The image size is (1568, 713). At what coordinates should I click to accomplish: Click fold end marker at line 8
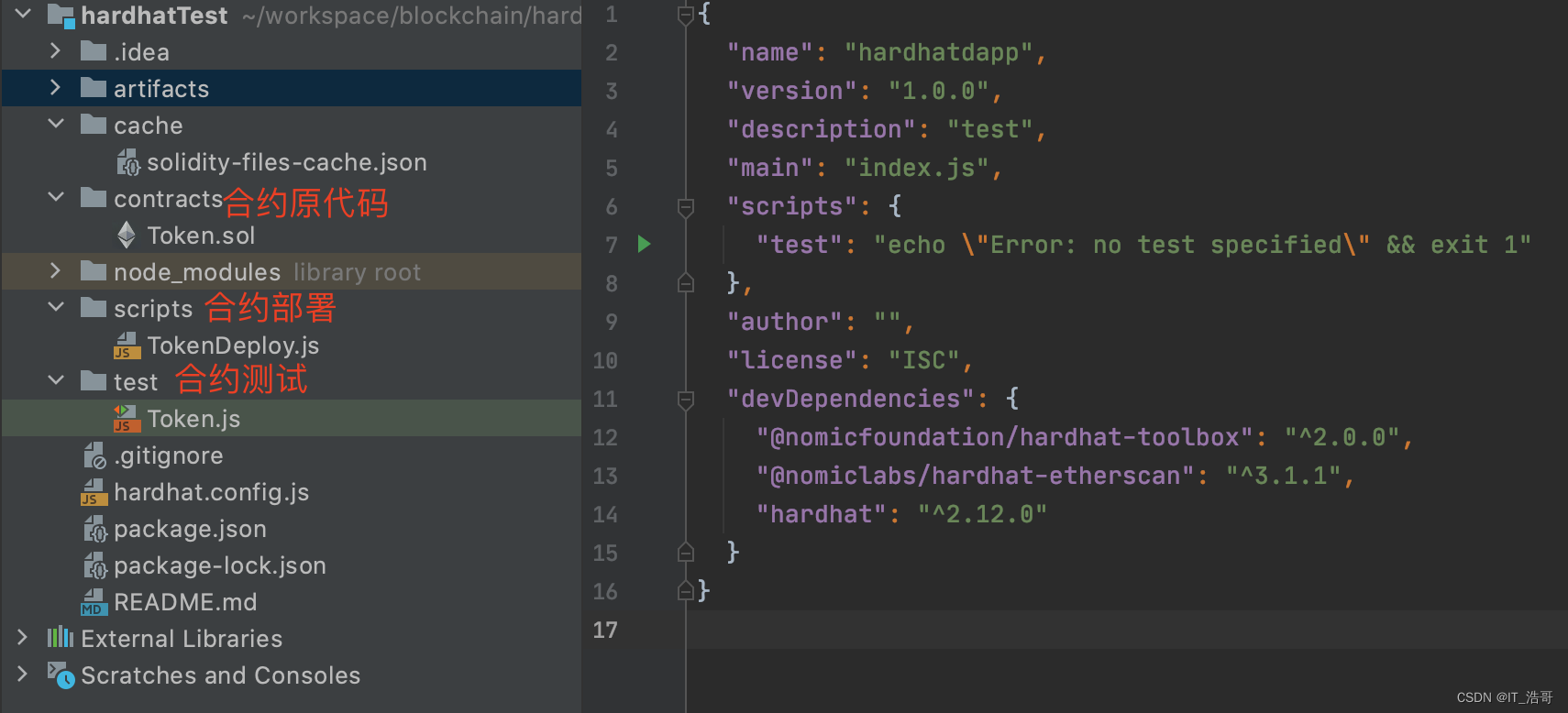point(685,283)
